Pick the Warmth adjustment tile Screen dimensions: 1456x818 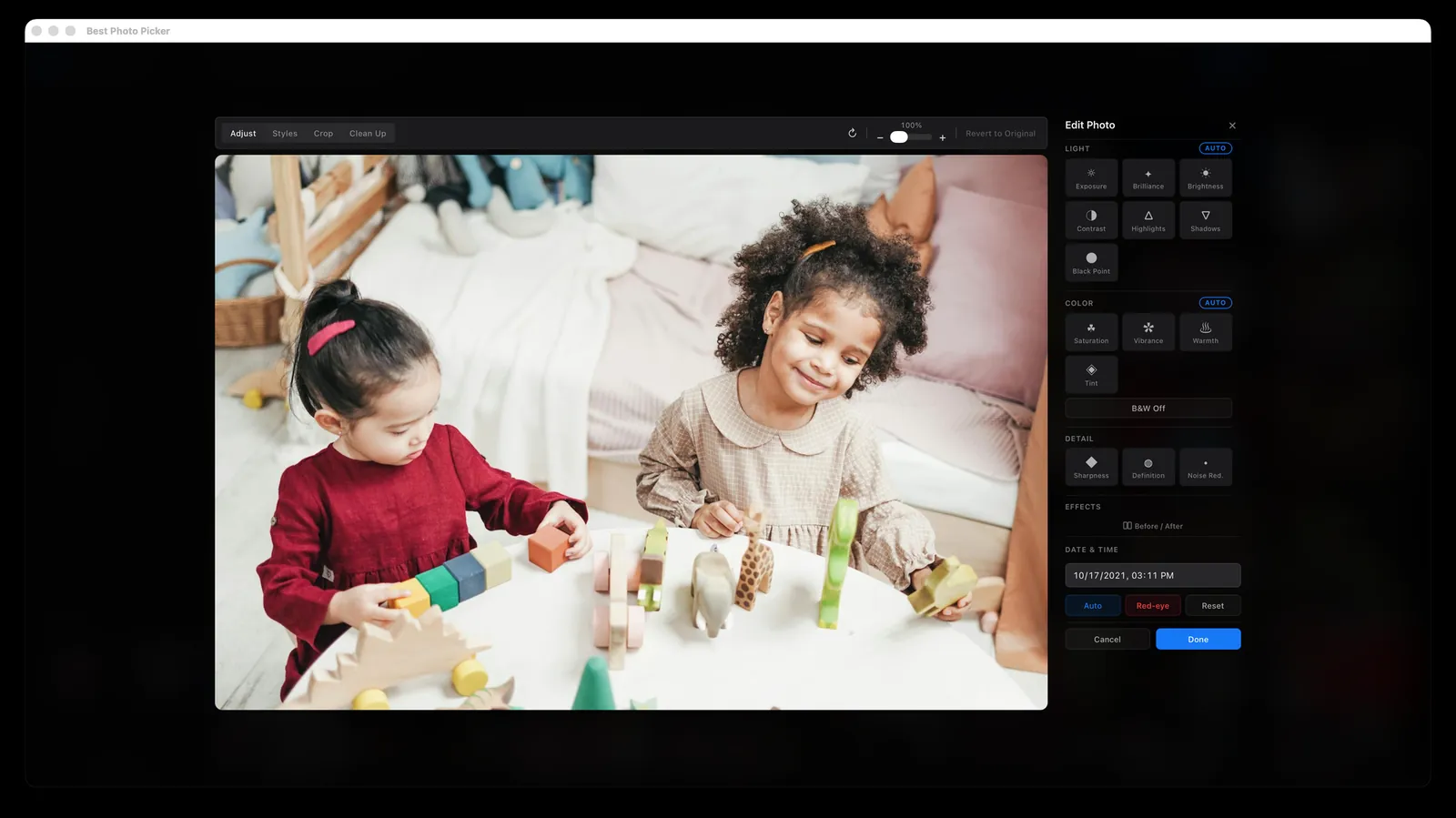click(x=1206, y=332)
